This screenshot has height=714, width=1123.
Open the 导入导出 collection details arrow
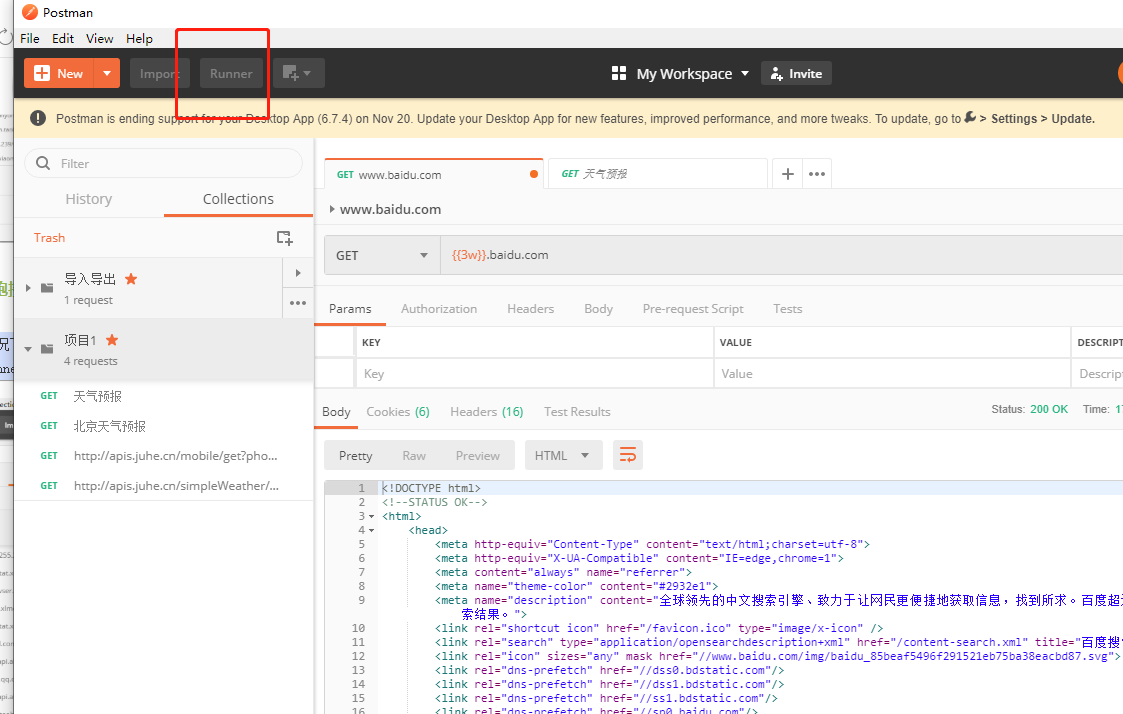298,273
